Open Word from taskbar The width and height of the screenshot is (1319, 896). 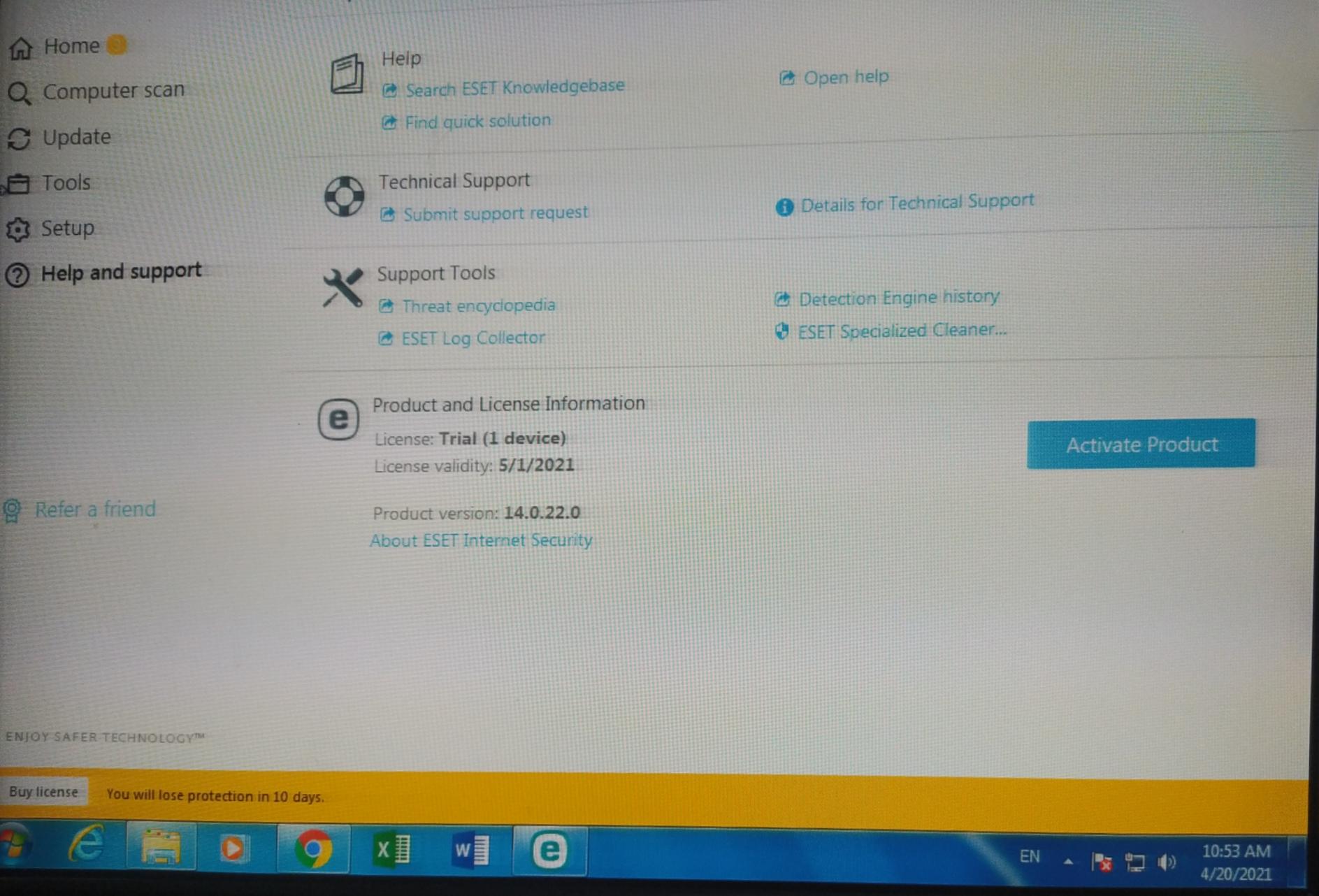470,851
